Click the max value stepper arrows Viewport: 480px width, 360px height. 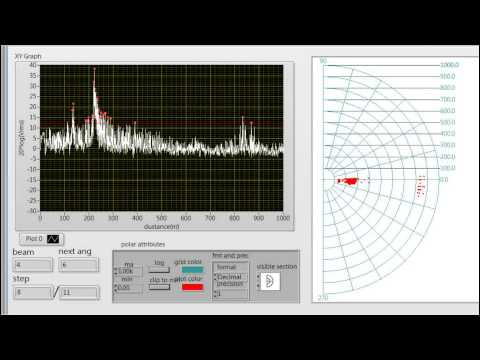pos(116,272)
